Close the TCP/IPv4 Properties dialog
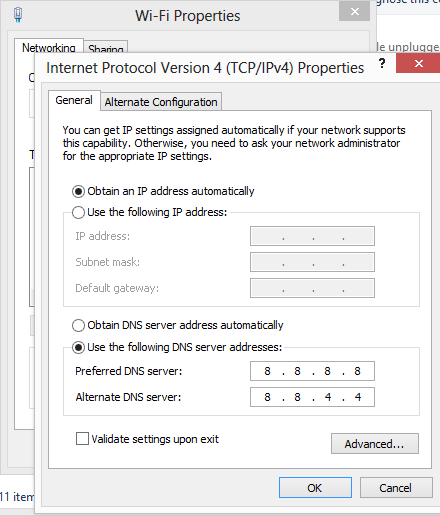This screenshot has width=440, height=516. point(418,63)
